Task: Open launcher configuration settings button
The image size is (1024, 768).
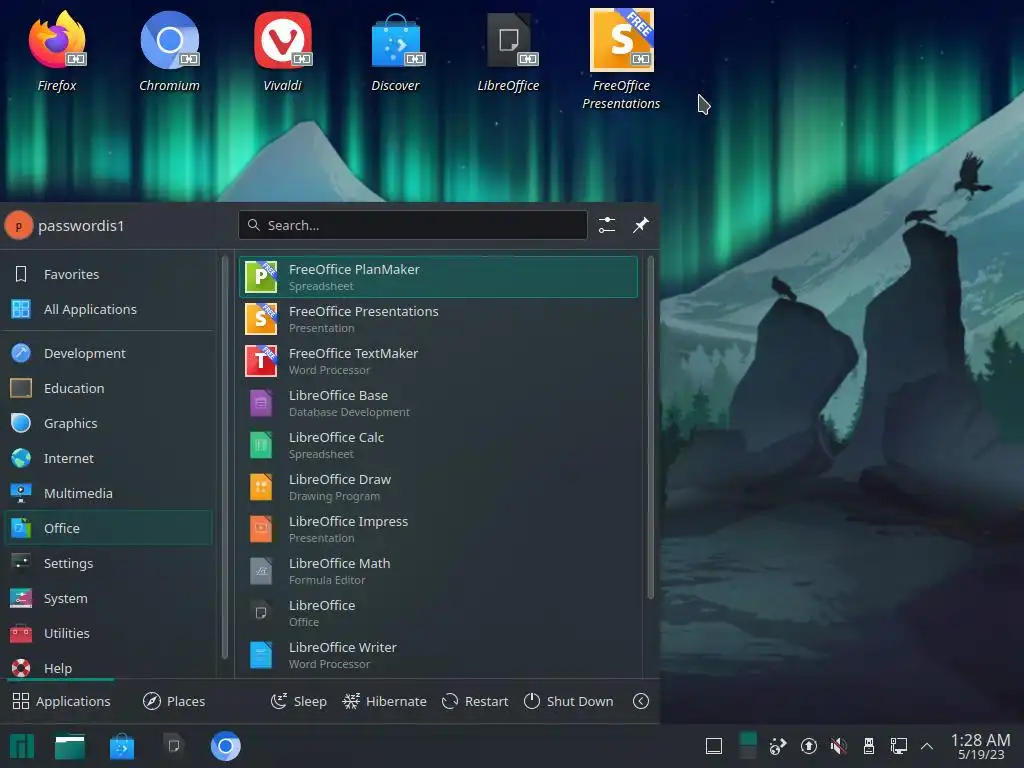Action: coord(607,225)
